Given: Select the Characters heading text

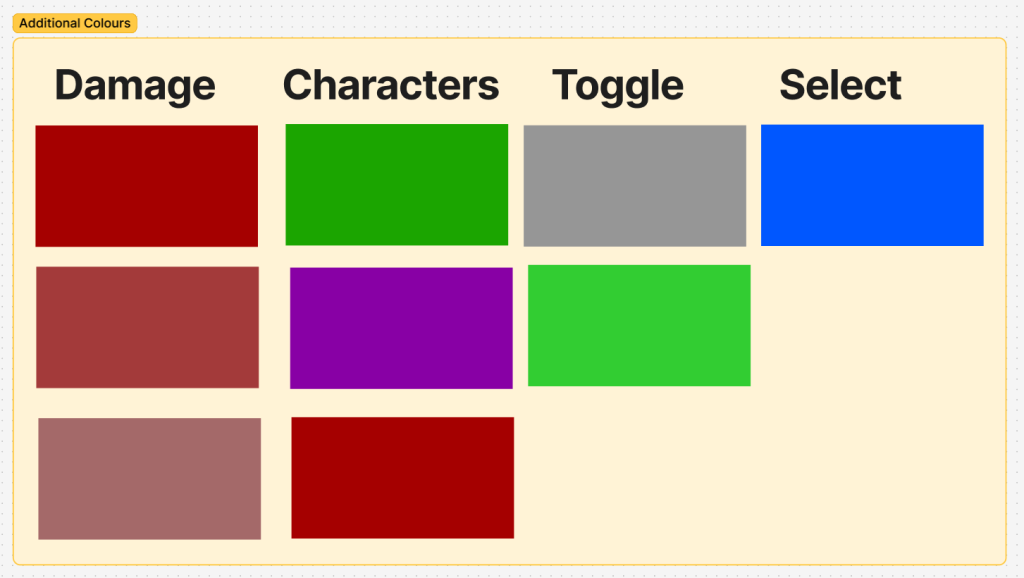Looking at the screenshot, I should point(391,86).
